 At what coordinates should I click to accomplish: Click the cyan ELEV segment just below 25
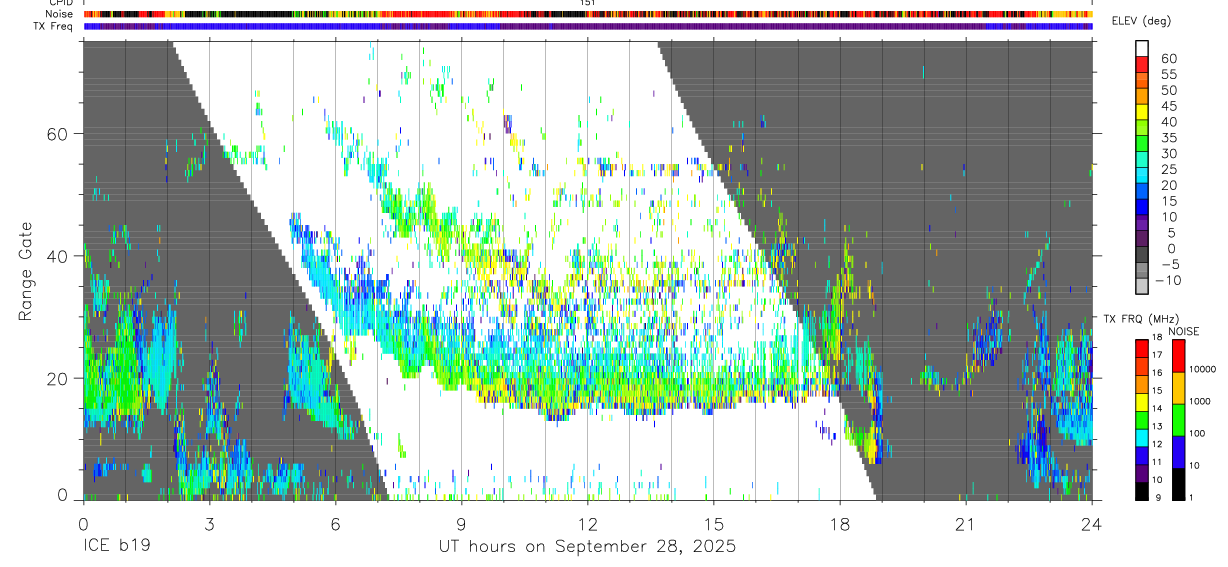[1142, 175]
